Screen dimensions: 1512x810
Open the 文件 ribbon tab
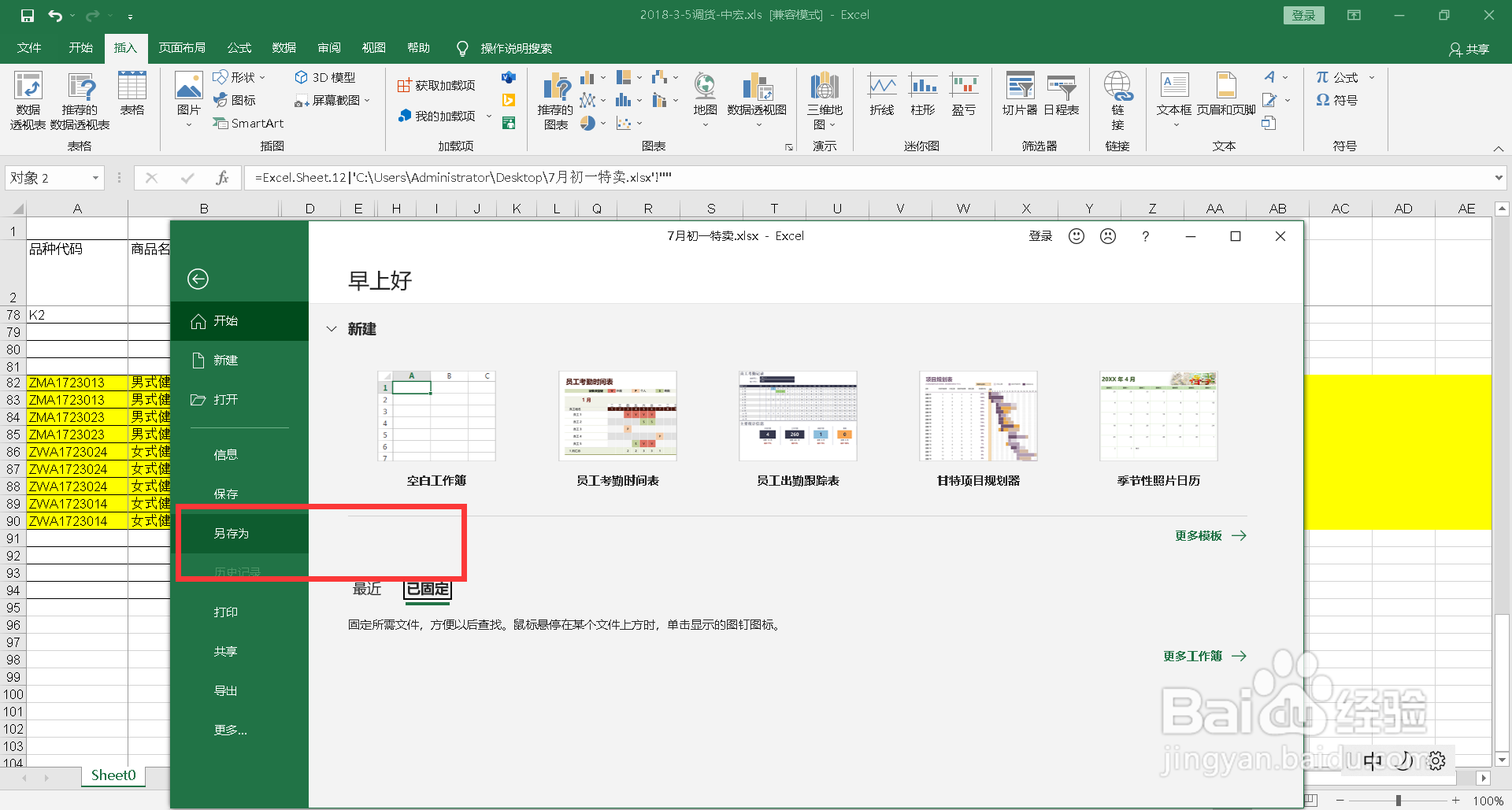coord(29,48)
